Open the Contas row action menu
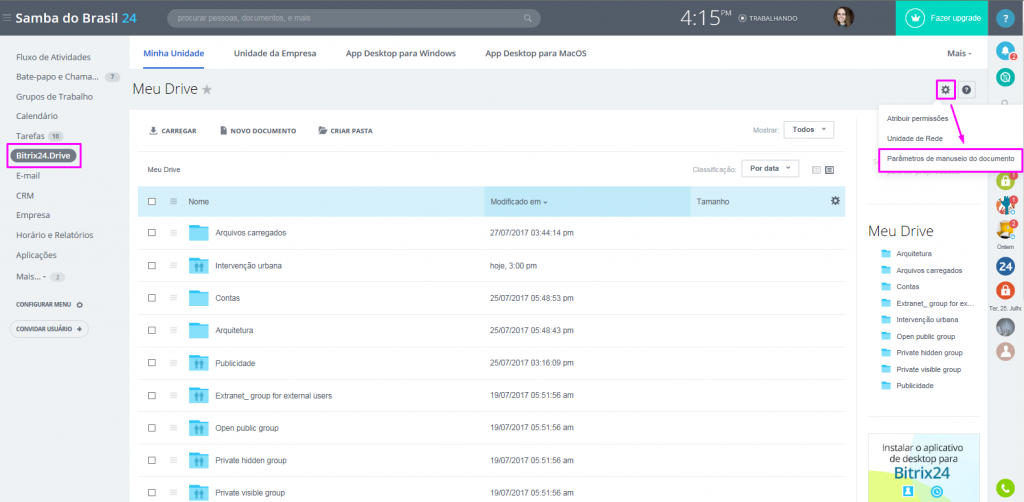This screenshot has height=502, width=1024. [173, 298]
